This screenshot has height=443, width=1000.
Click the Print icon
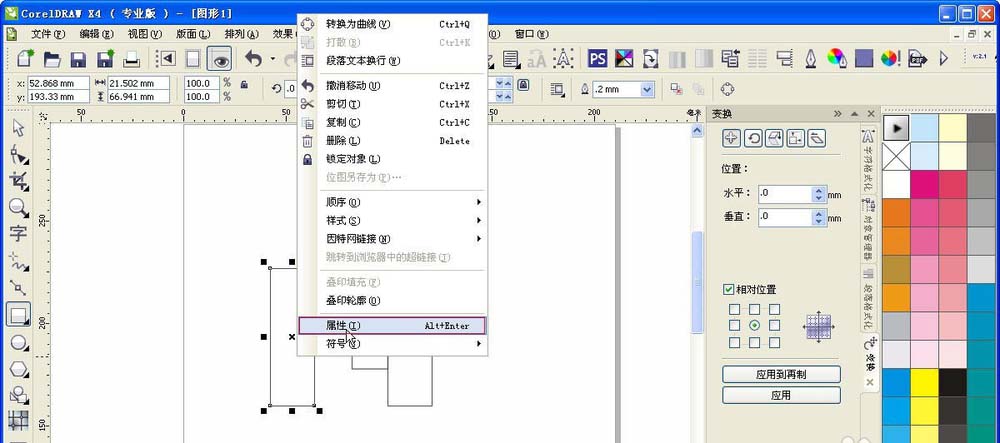tap(131, 60)
